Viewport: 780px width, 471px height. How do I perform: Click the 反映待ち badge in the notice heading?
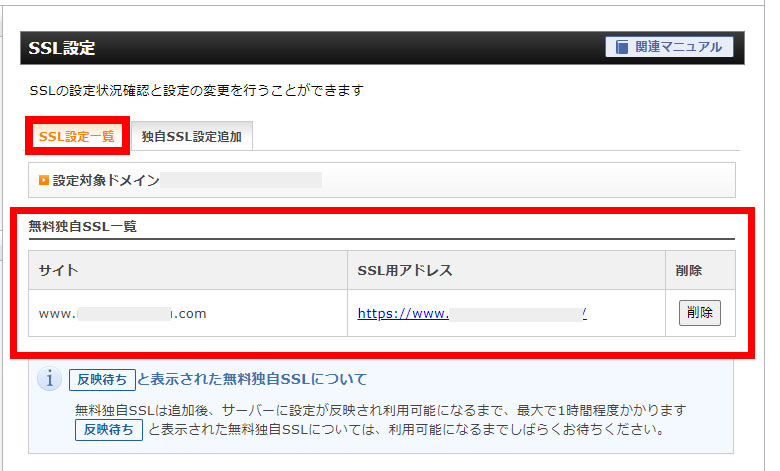pyautogui.click(x=102, y=380)
